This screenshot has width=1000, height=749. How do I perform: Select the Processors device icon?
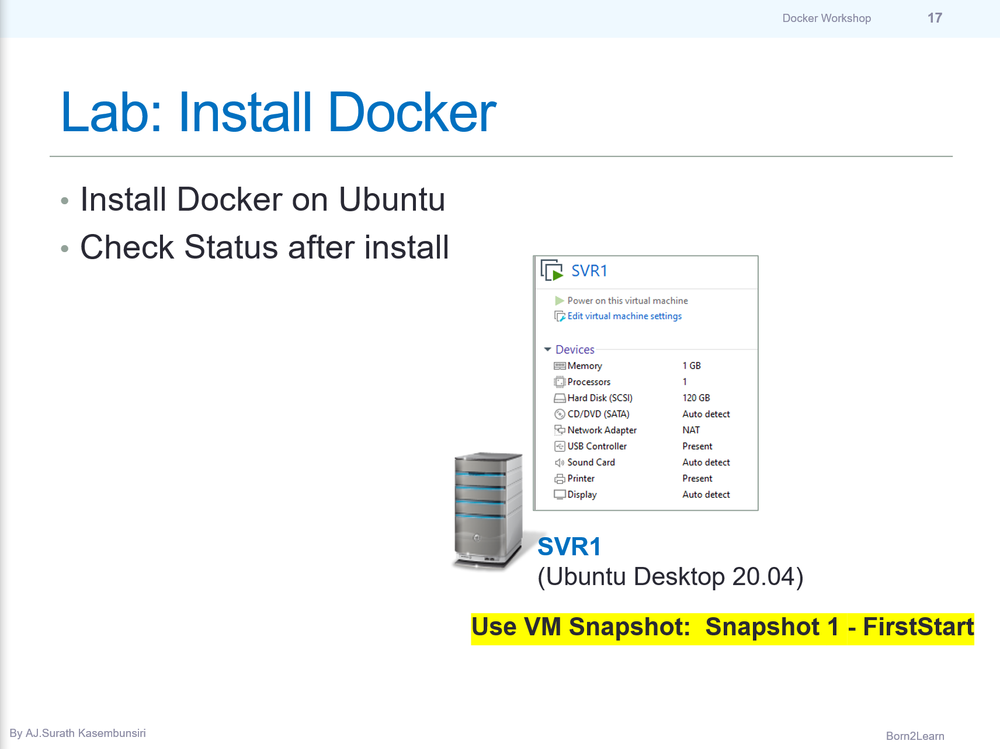pyautogui.click(x=560, y=382)
